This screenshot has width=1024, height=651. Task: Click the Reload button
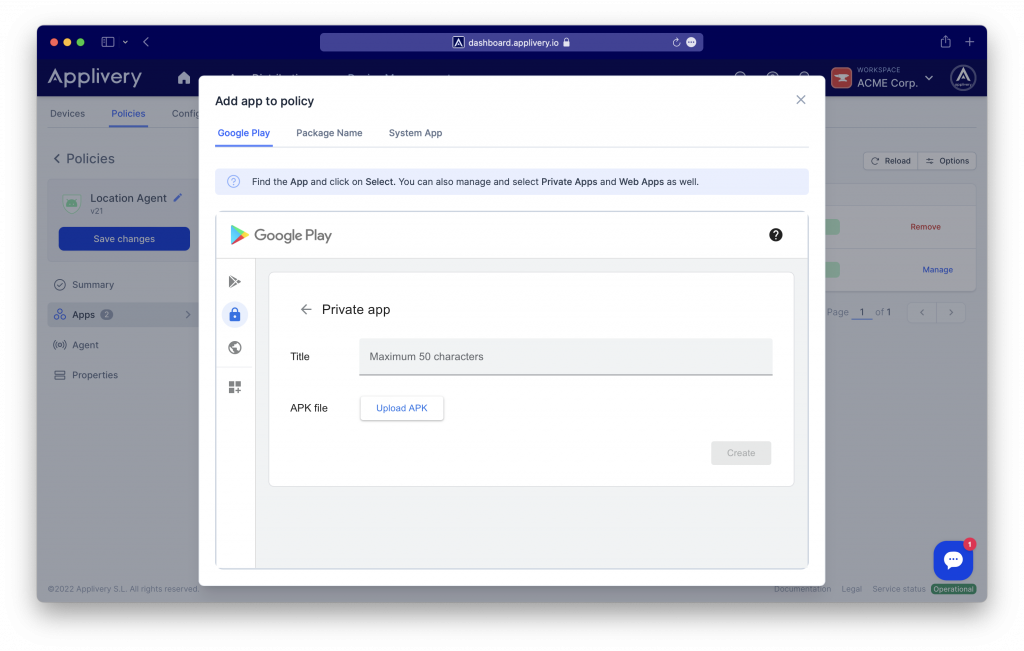point(890,161)
